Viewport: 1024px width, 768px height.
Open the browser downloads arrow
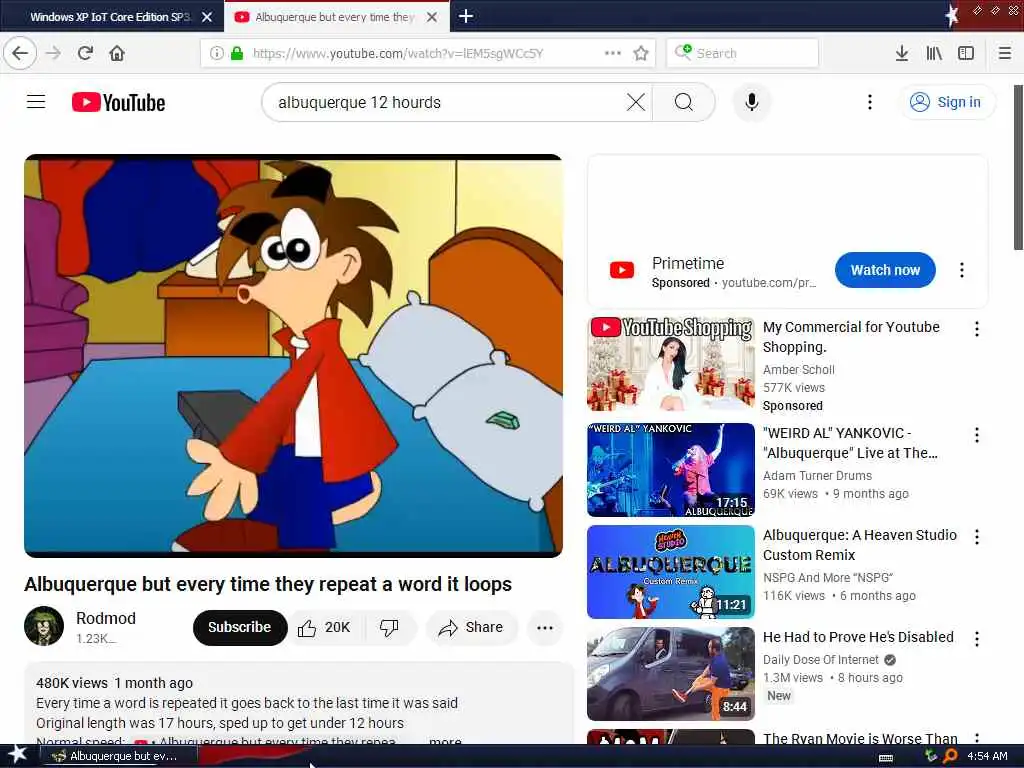tap(902, 53)
